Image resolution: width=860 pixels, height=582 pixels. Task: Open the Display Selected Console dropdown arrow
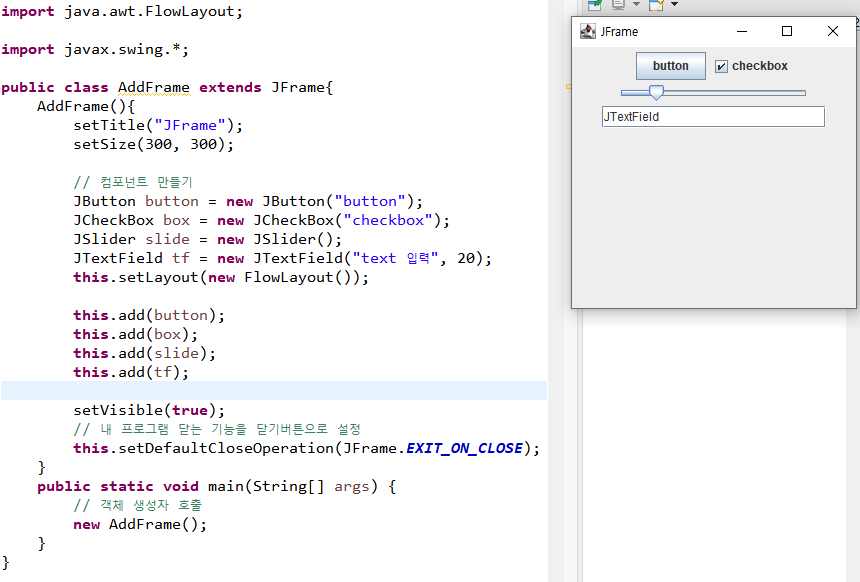point(636,4)
